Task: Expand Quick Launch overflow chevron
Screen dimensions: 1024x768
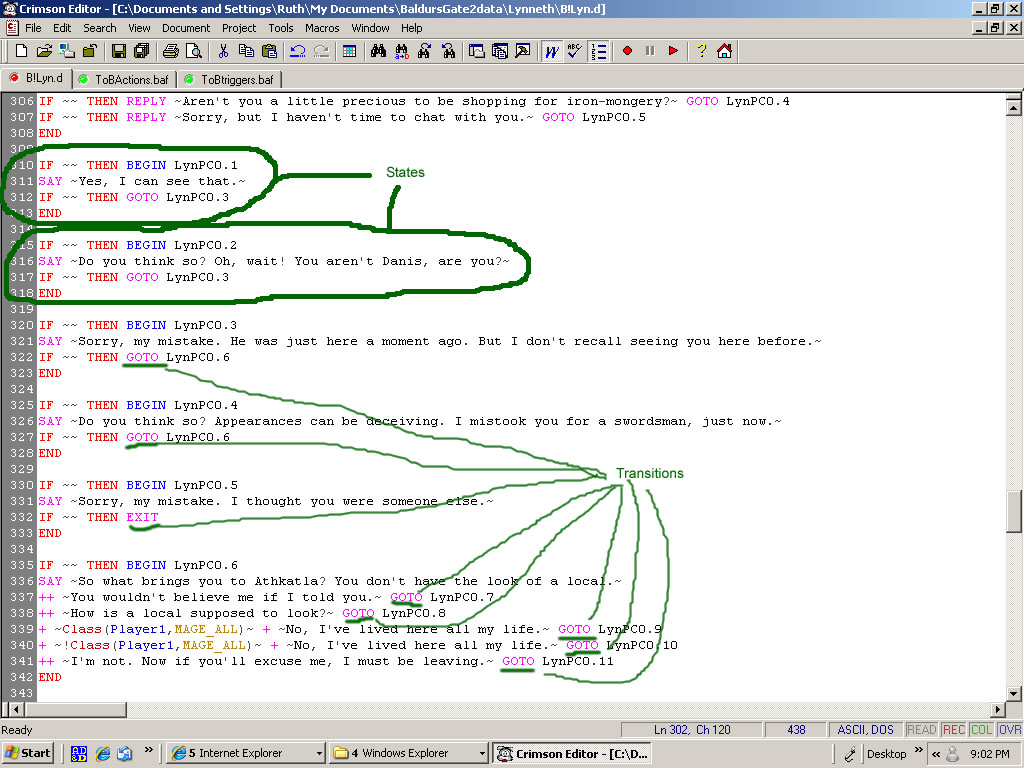Action: pyautogui.click(x=149, y=750)
